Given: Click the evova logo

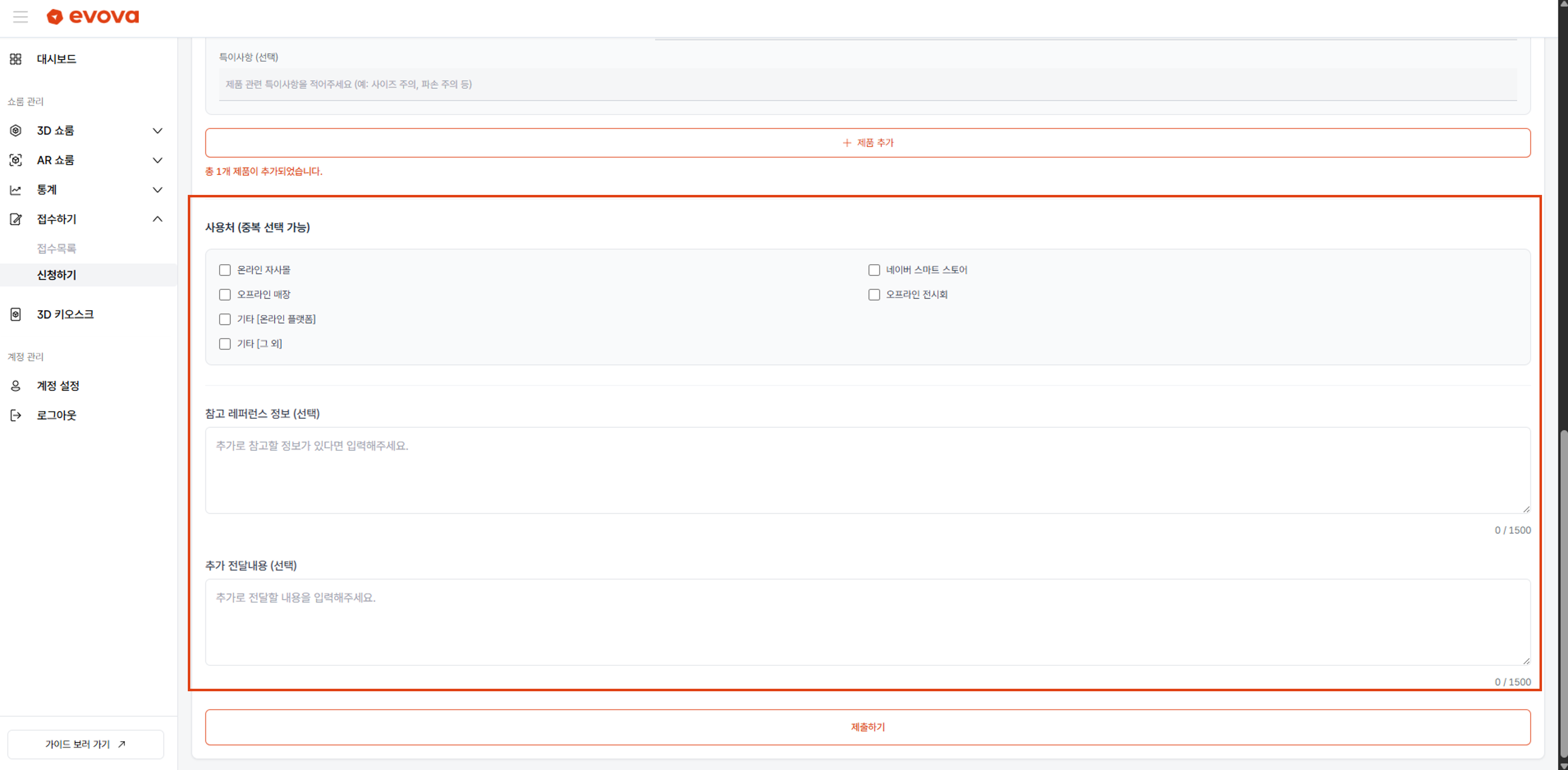Looking at the screenshot, I should [93, 16].
